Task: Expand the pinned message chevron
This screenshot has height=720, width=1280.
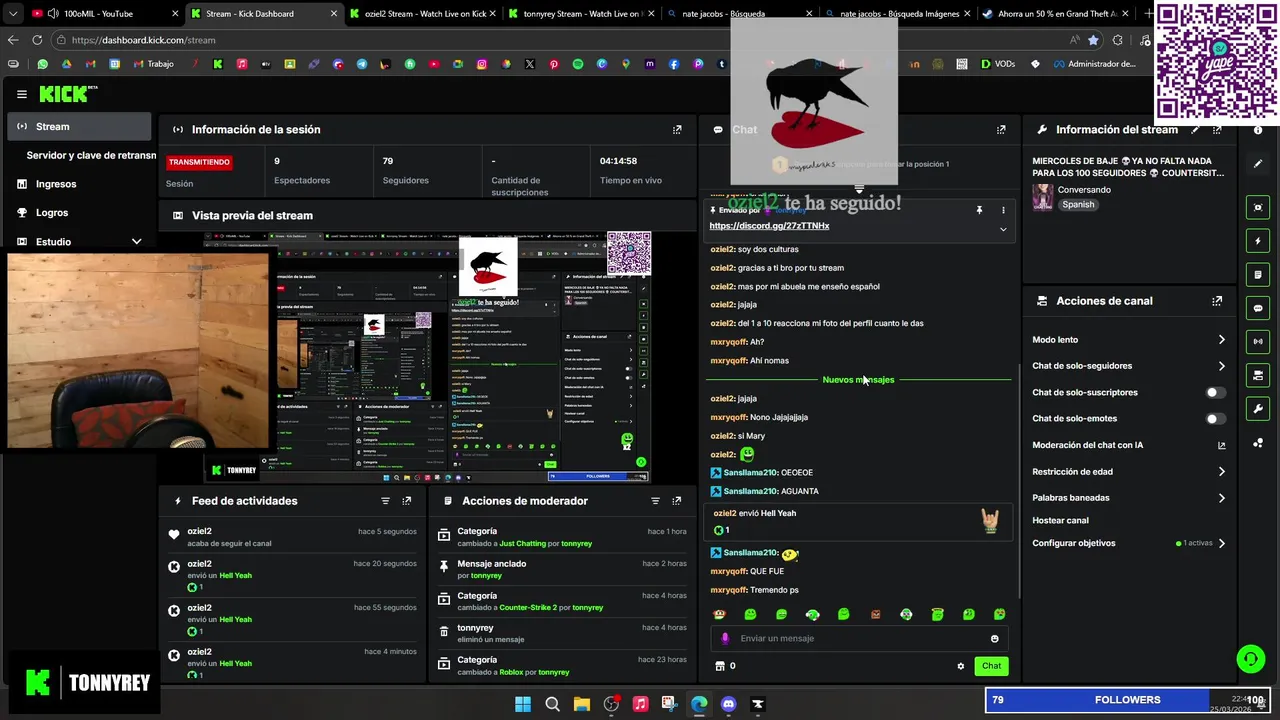Action: (1003, 229)
